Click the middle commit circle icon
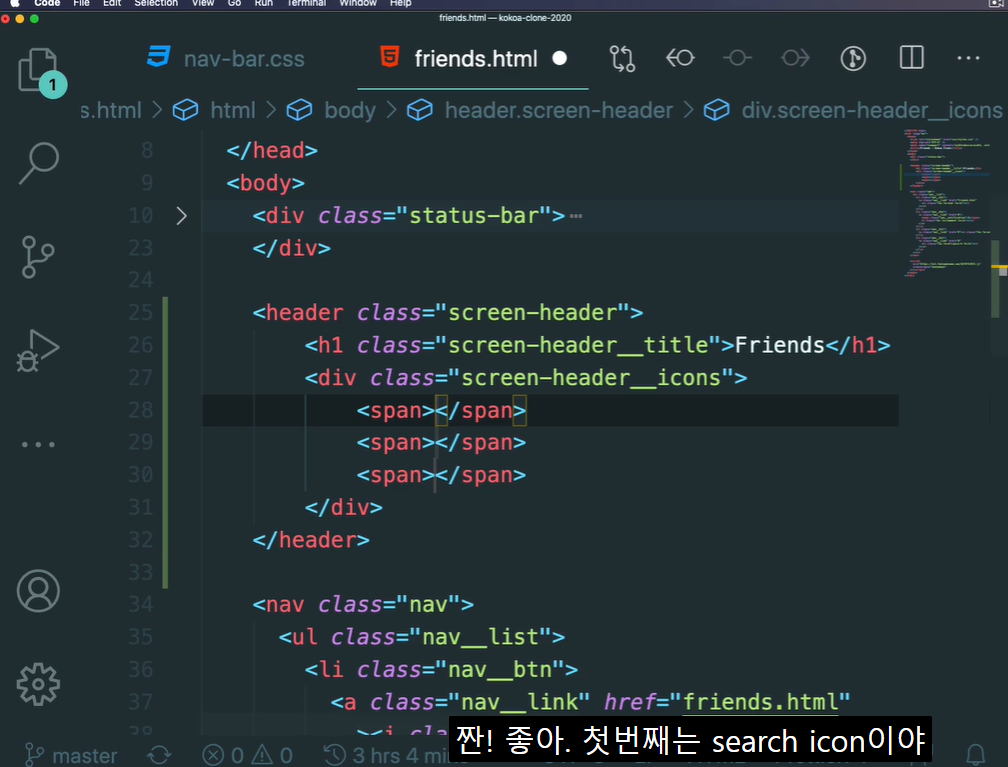 (737, 59)
